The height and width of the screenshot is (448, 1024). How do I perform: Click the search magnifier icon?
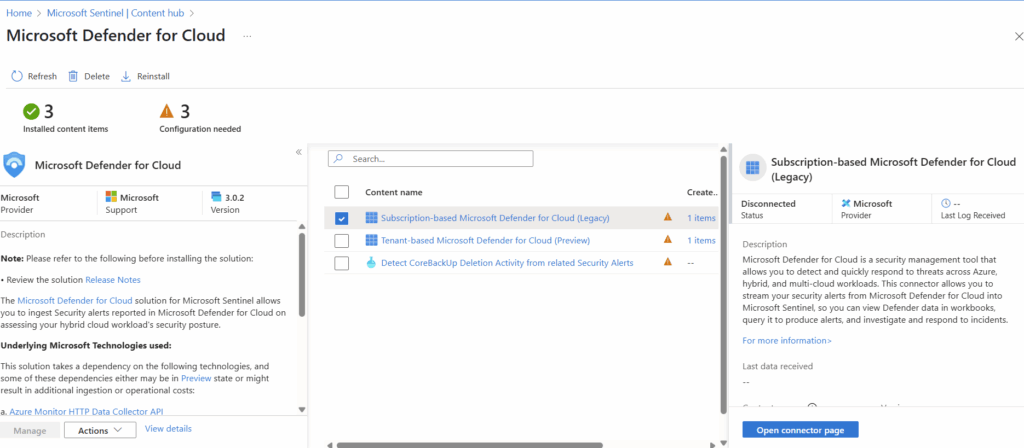pyautogui.click(x=340, y=159)
